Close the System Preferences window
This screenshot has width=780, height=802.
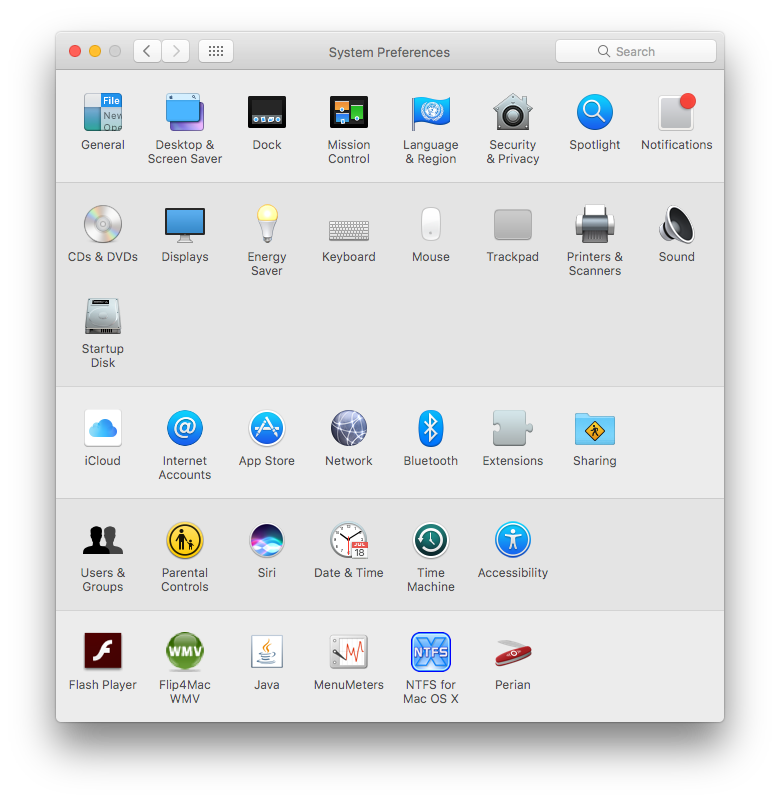pos(75,51)
